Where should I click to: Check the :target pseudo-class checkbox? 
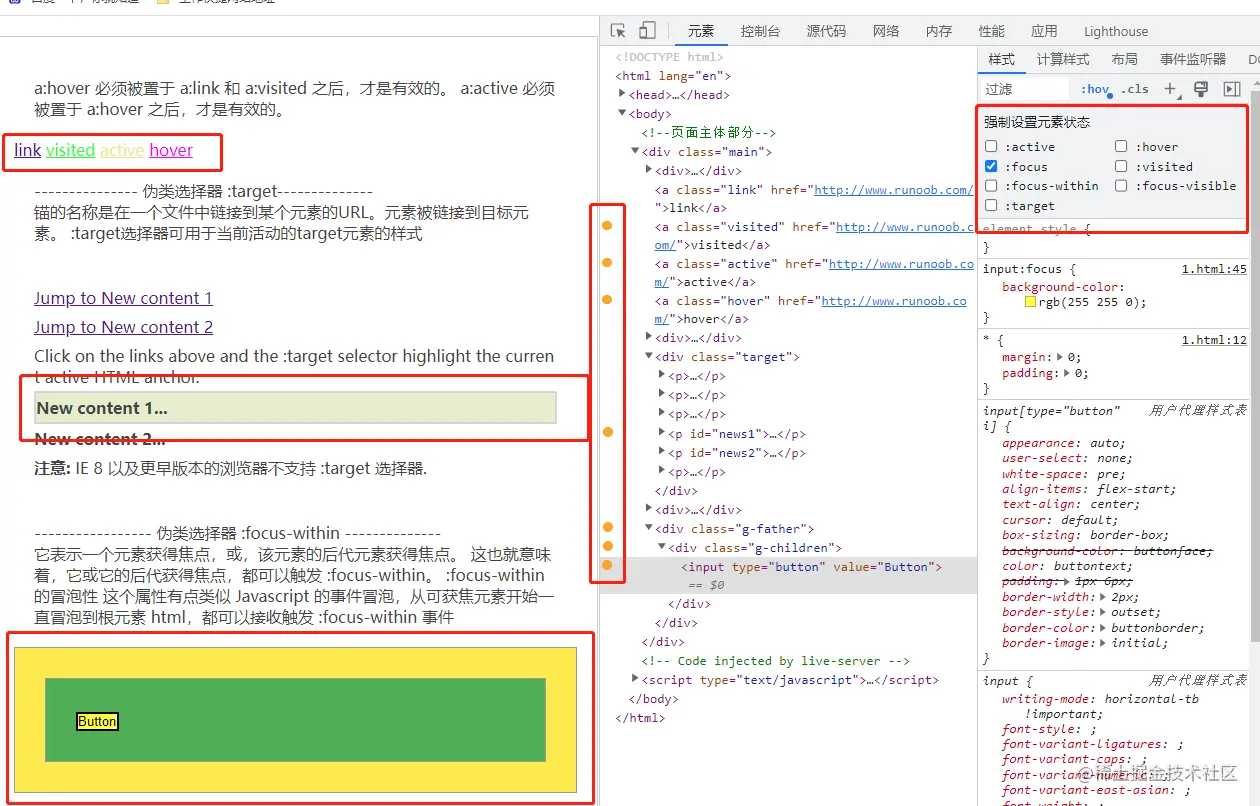tap(991, 206)
